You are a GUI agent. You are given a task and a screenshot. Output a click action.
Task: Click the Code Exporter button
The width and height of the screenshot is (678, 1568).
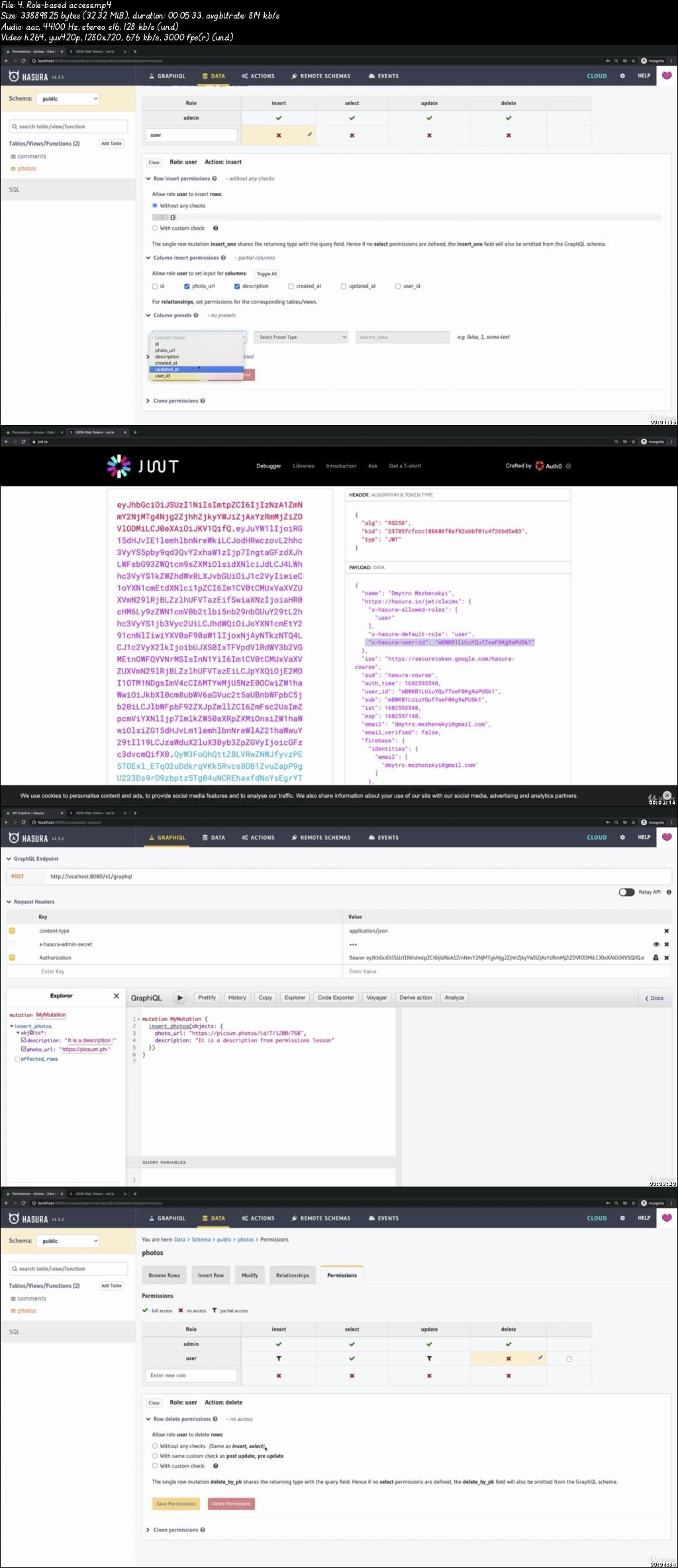[336, 997]
